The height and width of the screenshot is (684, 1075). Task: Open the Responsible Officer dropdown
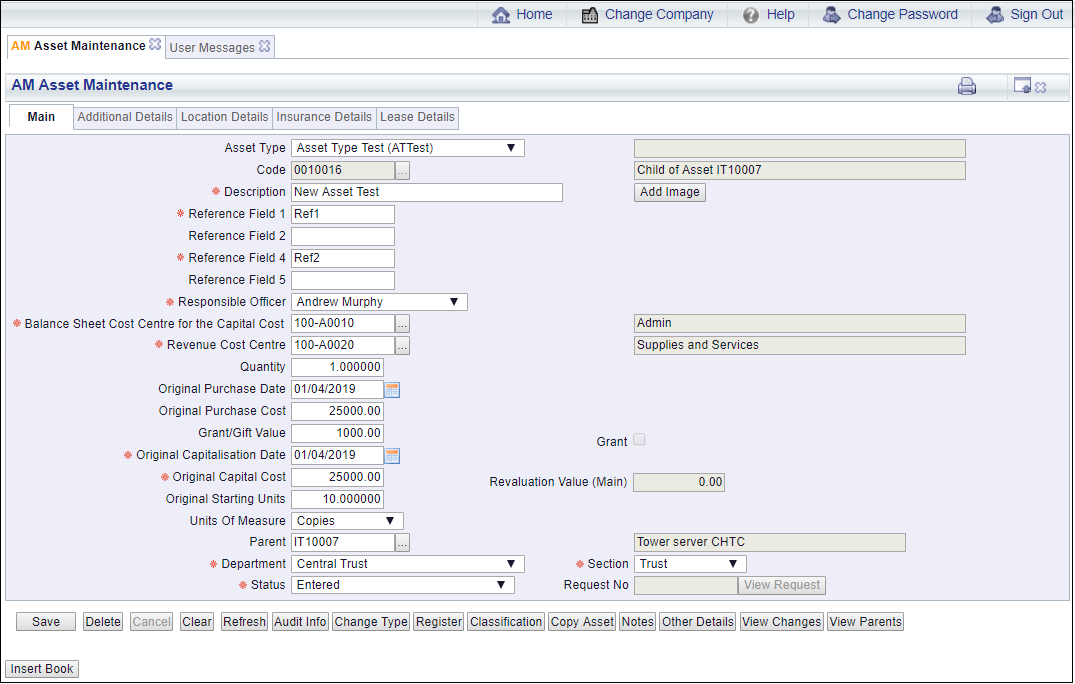pos(379,302)
